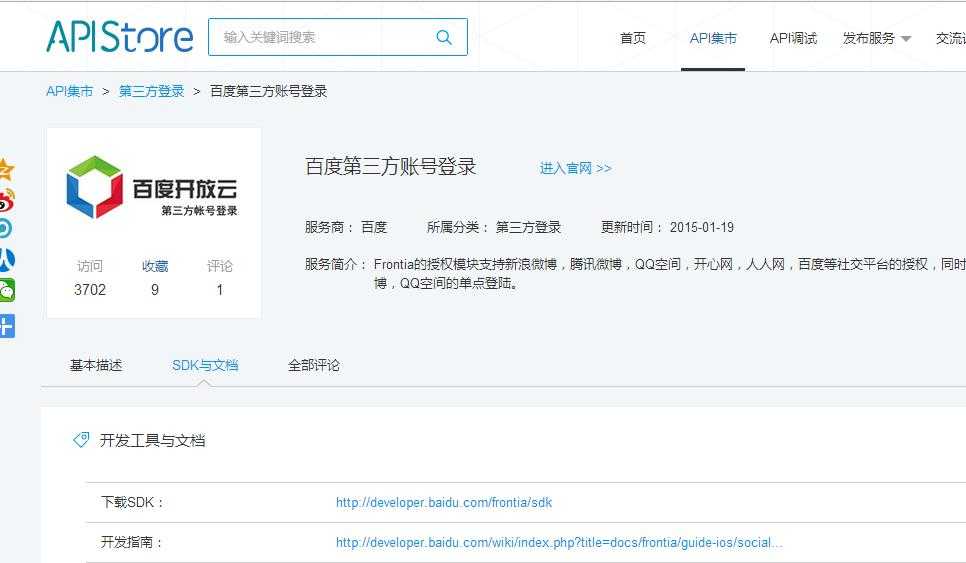Expand the 发布服务 dropdown menu
Screen dimensions: 966x563
[876, 38]
